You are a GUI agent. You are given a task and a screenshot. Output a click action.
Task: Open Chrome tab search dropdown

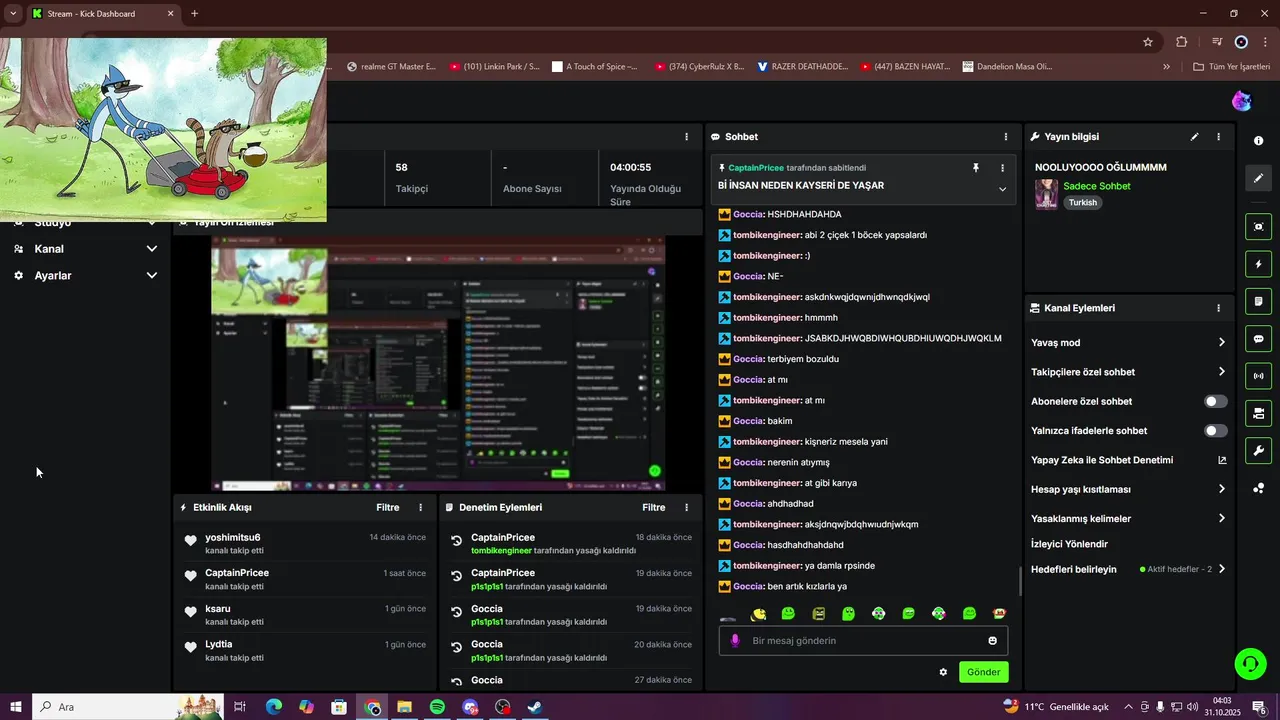13,14
